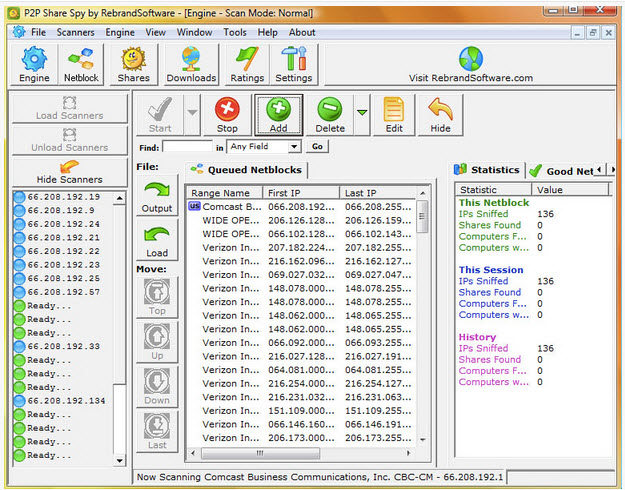Click the greyed Start checkmark button
The image size is (625, 490).
160,115
